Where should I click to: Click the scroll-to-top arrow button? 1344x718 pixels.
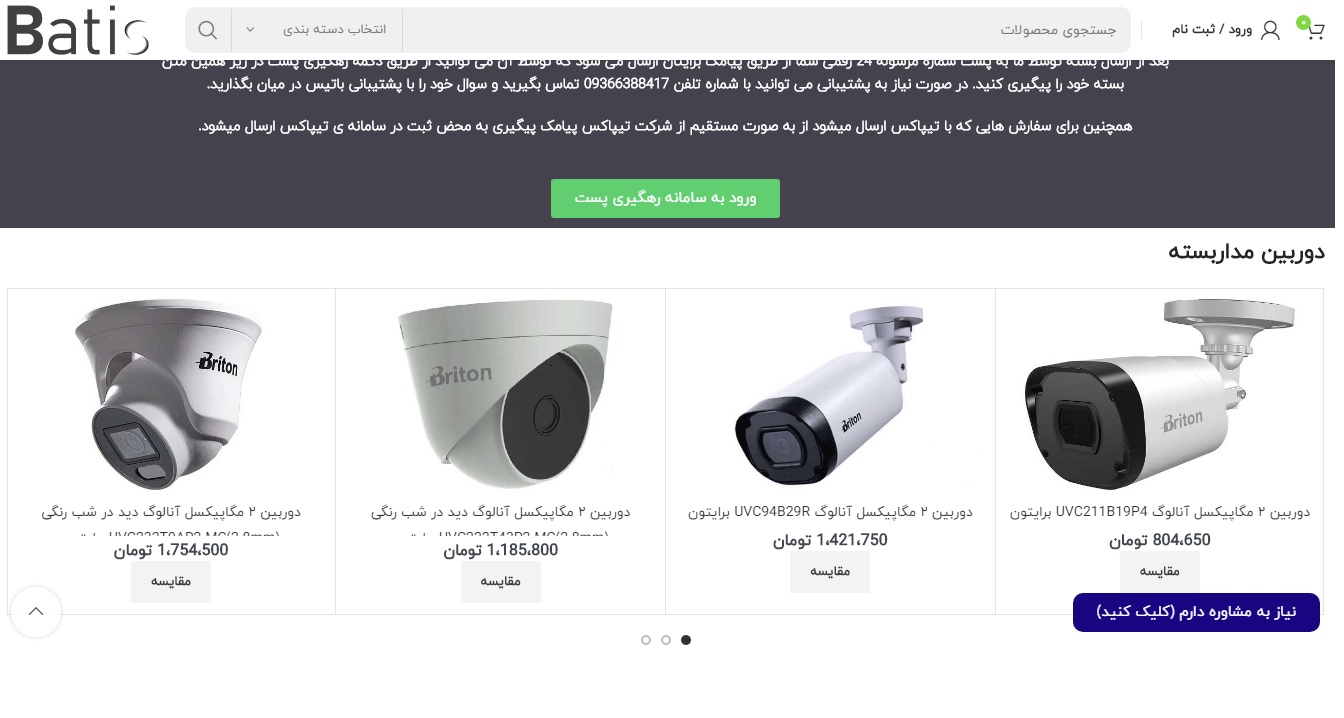(x=36, y=612)
